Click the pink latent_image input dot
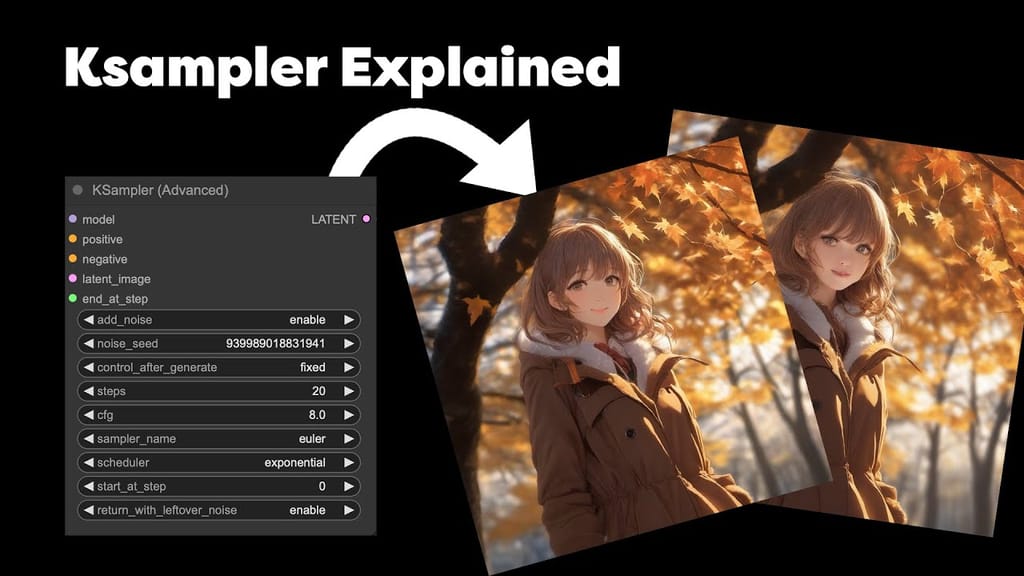The height and width of the screenshot is (576, 1024). coord(71,279)
